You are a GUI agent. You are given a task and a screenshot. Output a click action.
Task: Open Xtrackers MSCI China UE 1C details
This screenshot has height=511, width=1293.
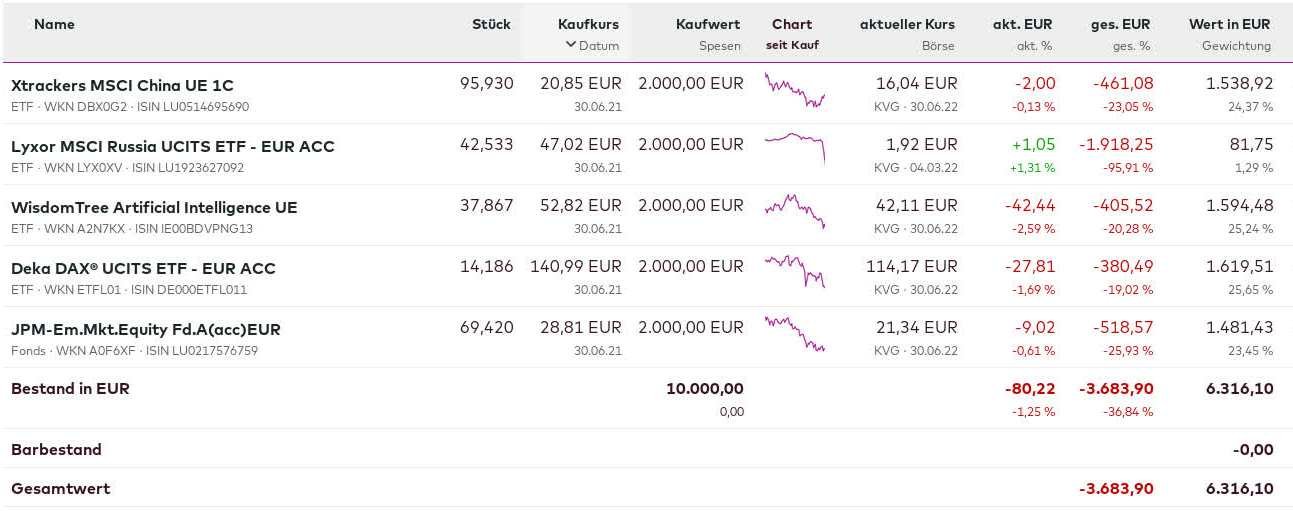(122, 85)
